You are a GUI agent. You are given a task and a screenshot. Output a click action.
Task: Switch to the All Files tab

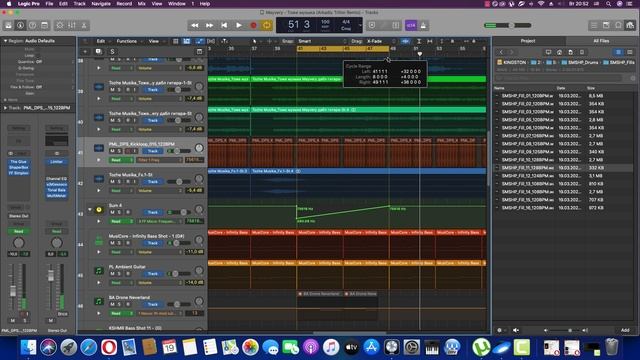601,41
